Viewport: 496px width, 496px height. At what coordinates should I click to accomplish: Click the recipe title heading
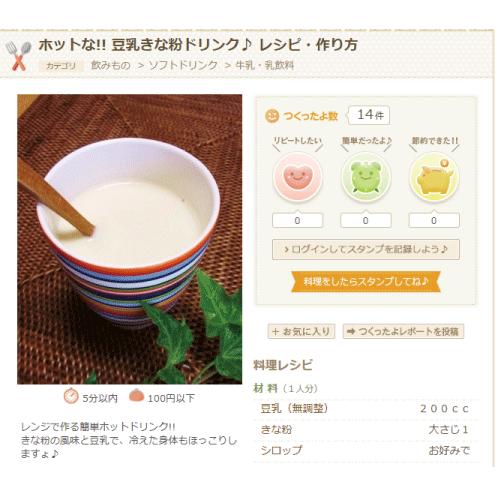(198, 45)
